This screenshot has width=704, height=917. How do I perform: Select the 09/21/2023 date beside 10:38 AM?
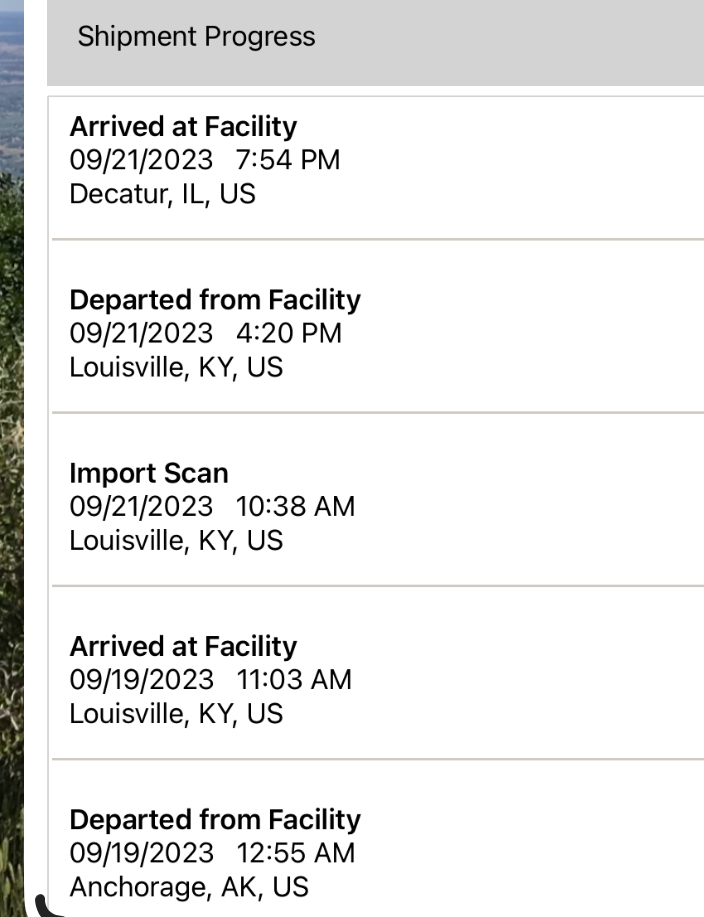141,506
